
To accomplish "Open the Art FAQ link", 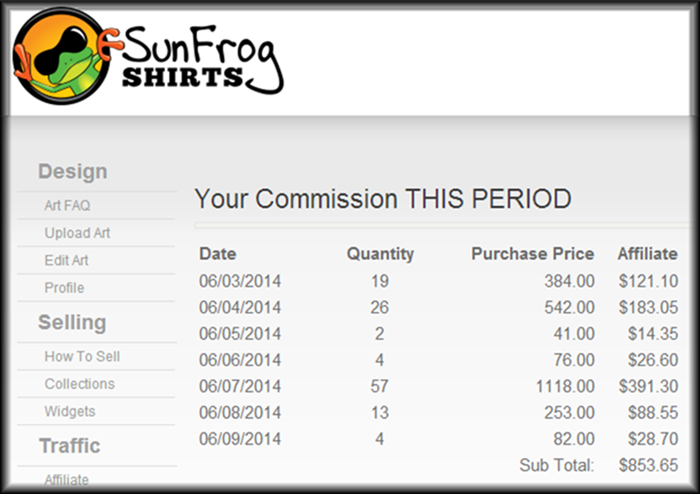I will pos(67,205).
